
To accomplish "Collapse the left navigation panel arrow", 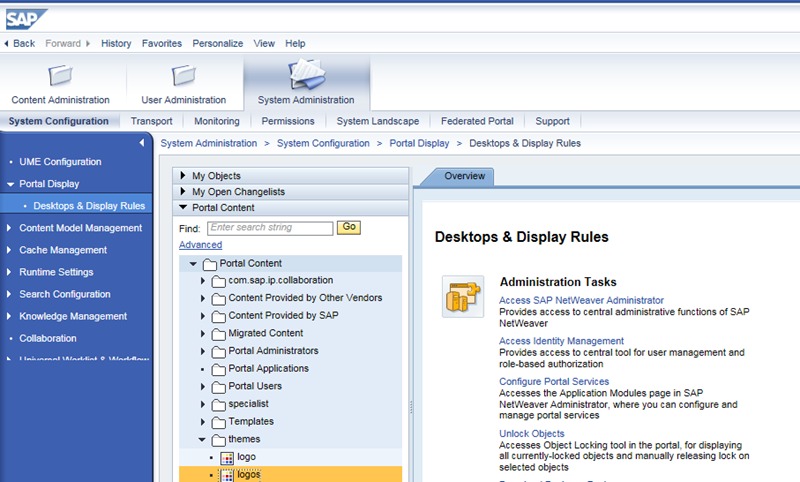I will (x=142, y=143).
